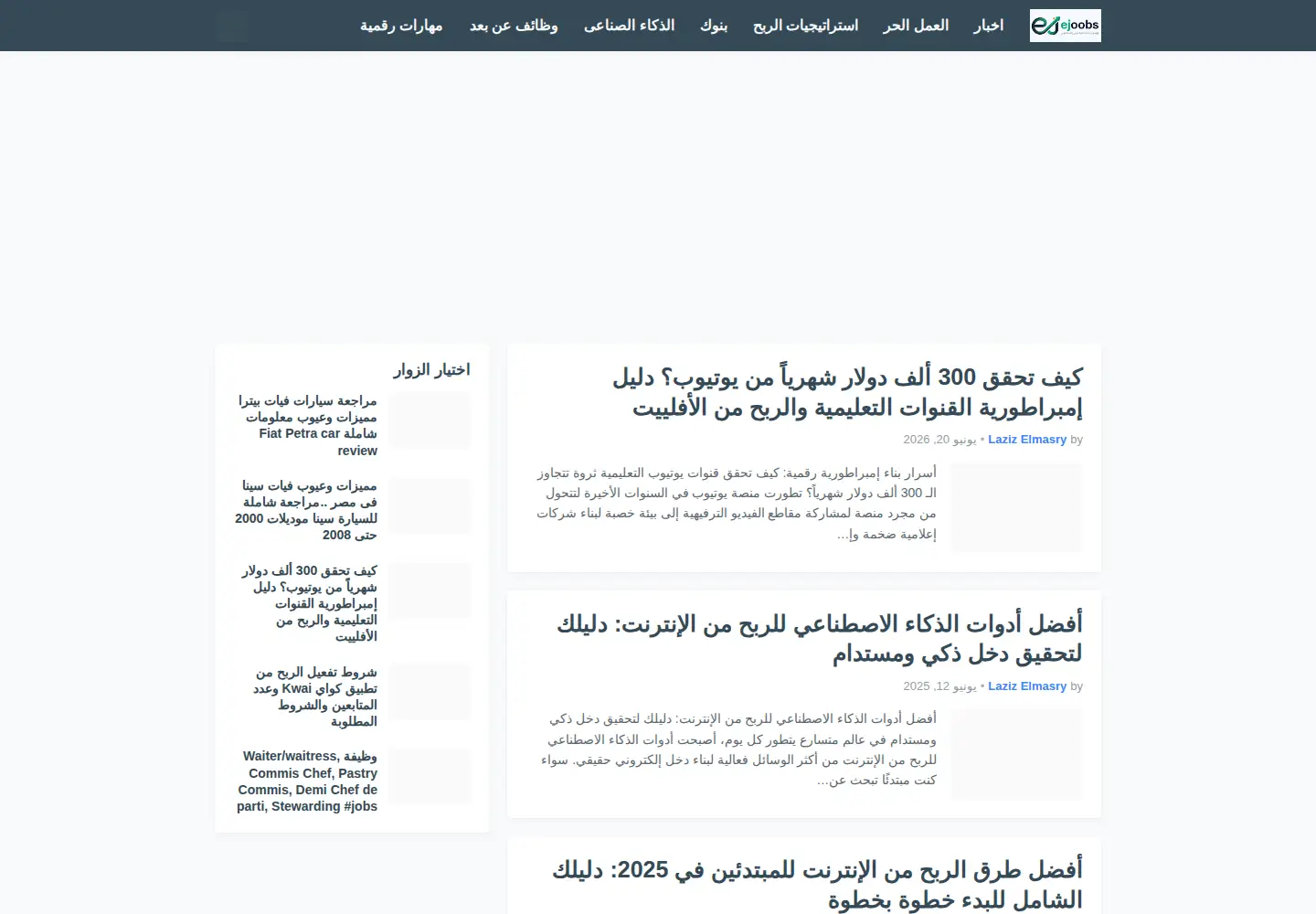Open the مهارات رقمية menu item

(x=401, y=26)
